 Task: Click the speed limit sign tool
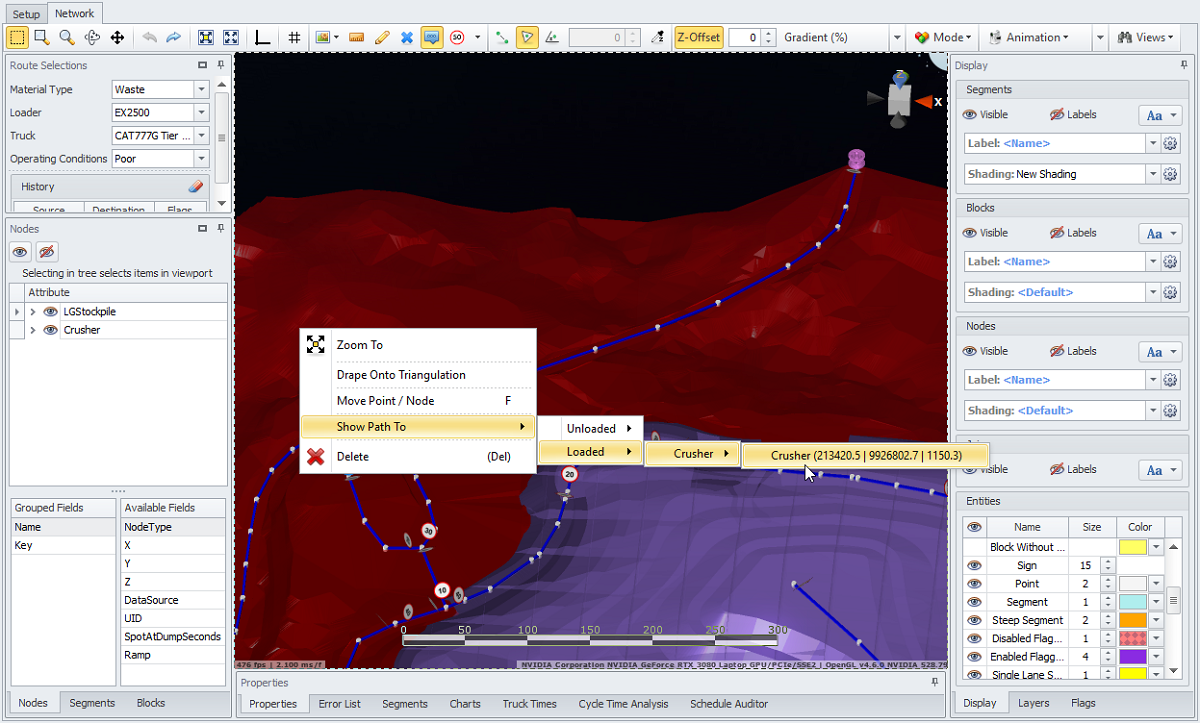pos(457,37)
